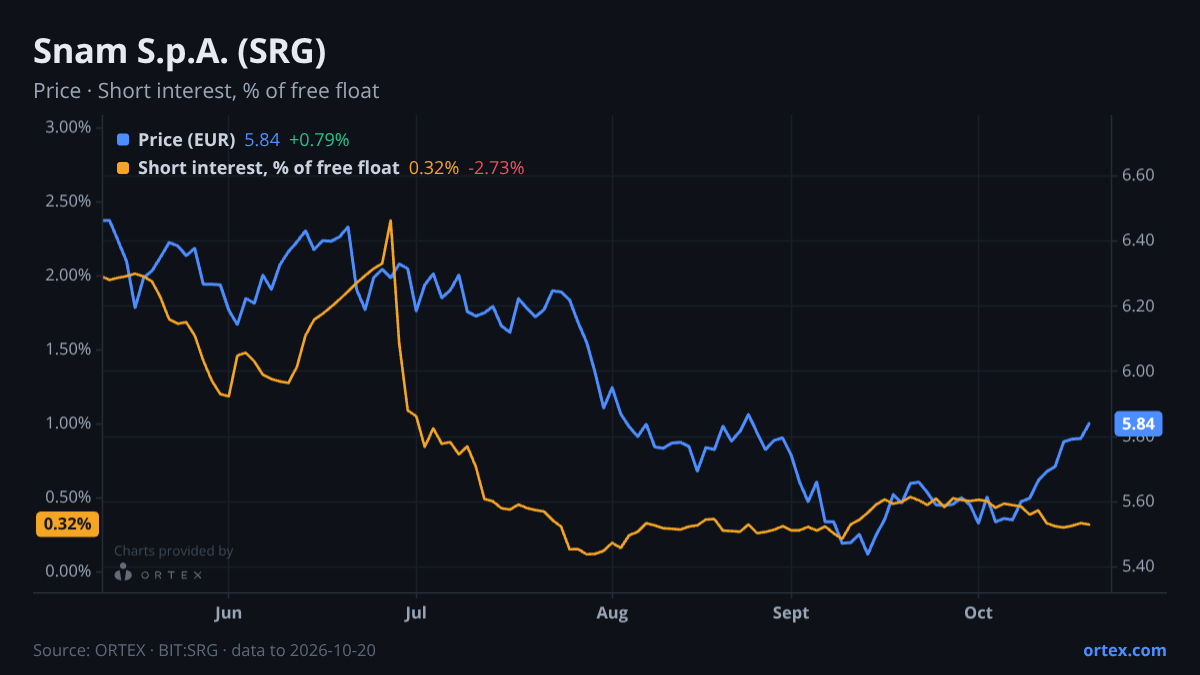Screen dimensions: 1200x675
Task: Click the blue 5.84 price axis badge
Action: tap(1138, 424)
